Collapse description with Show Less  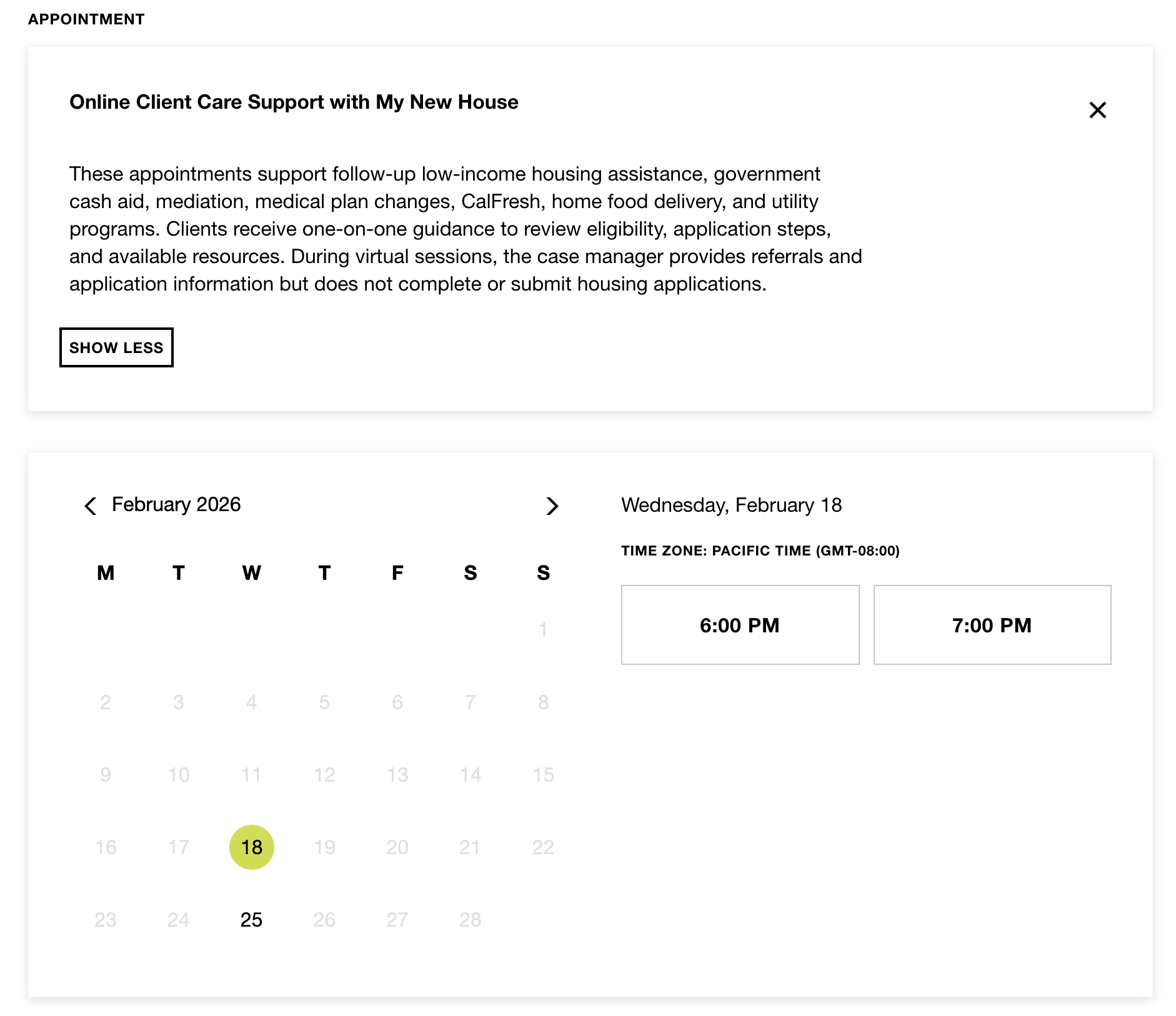point(116,347)
